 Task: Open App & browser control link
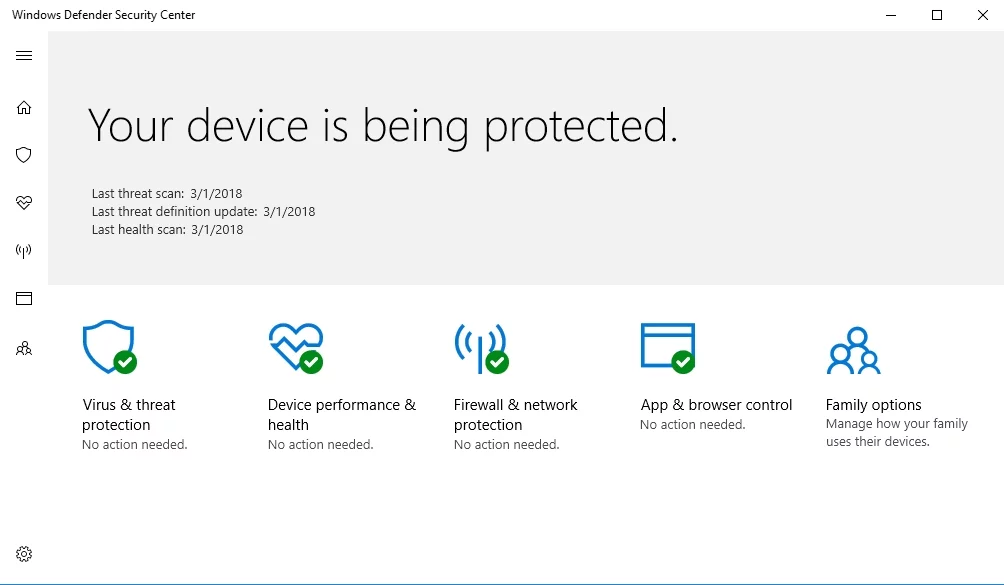click(x=716, y=405)
